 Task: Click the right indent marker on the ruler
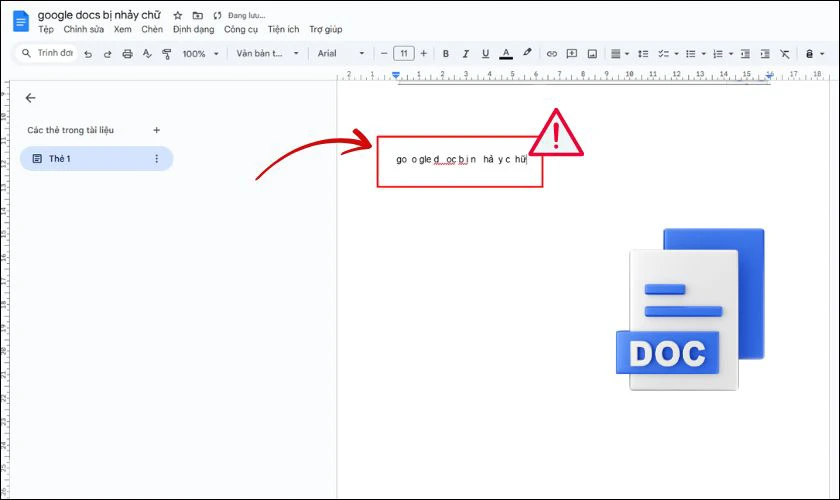point(769,76)
